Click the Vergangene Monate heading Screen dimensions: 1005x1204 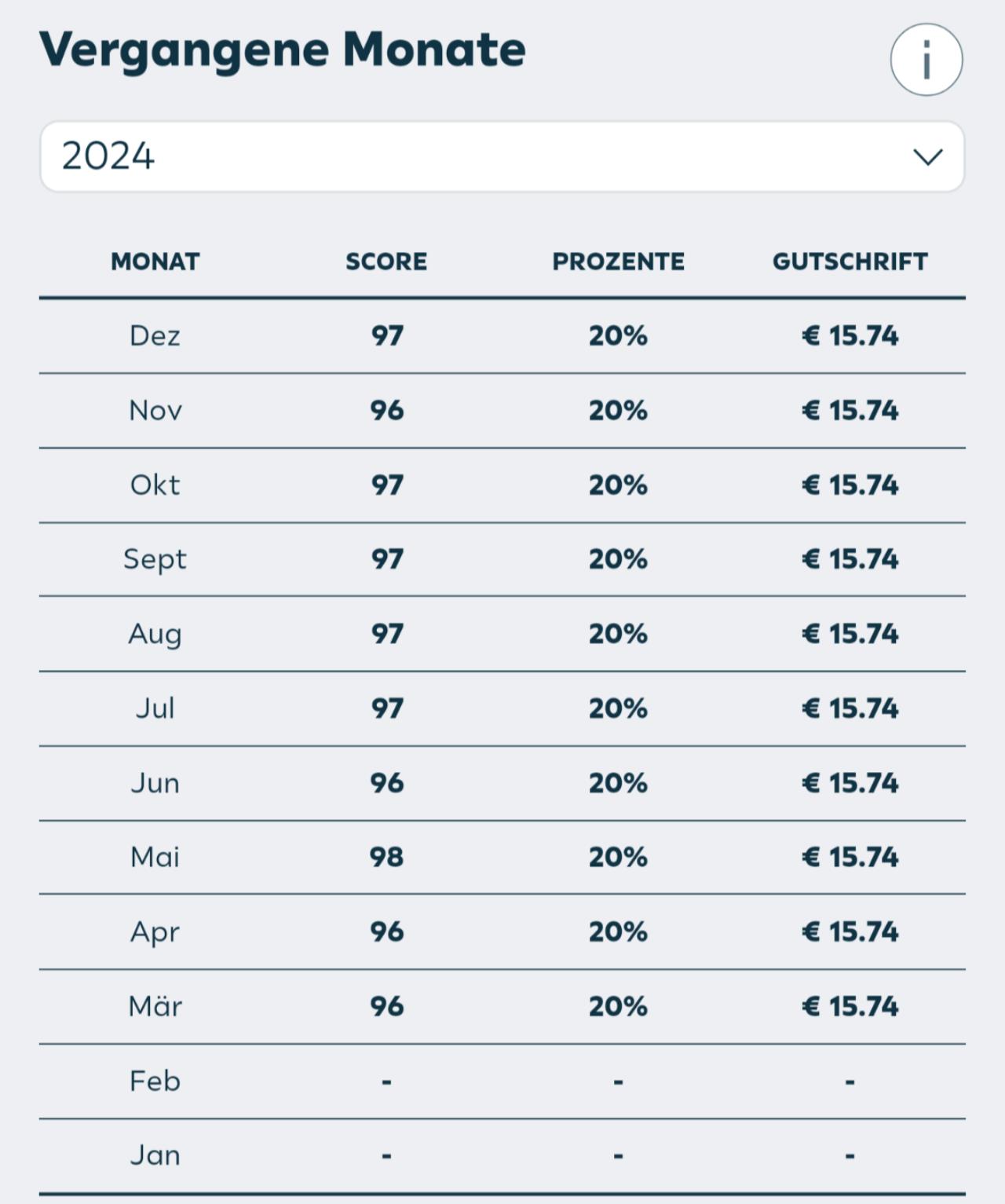pyautogui.click(x=283, y=50)
